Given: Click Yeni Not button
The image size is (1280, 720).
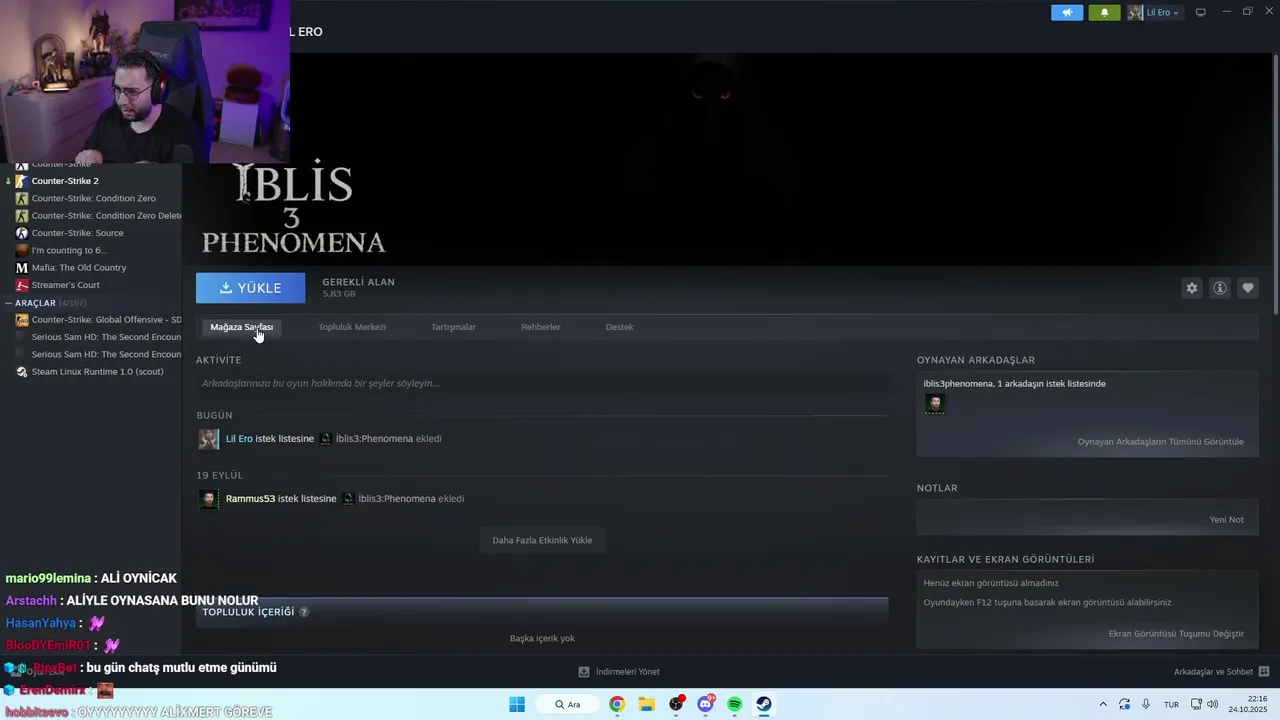Looking at the screenshot, I should (x=1226, y=519).
